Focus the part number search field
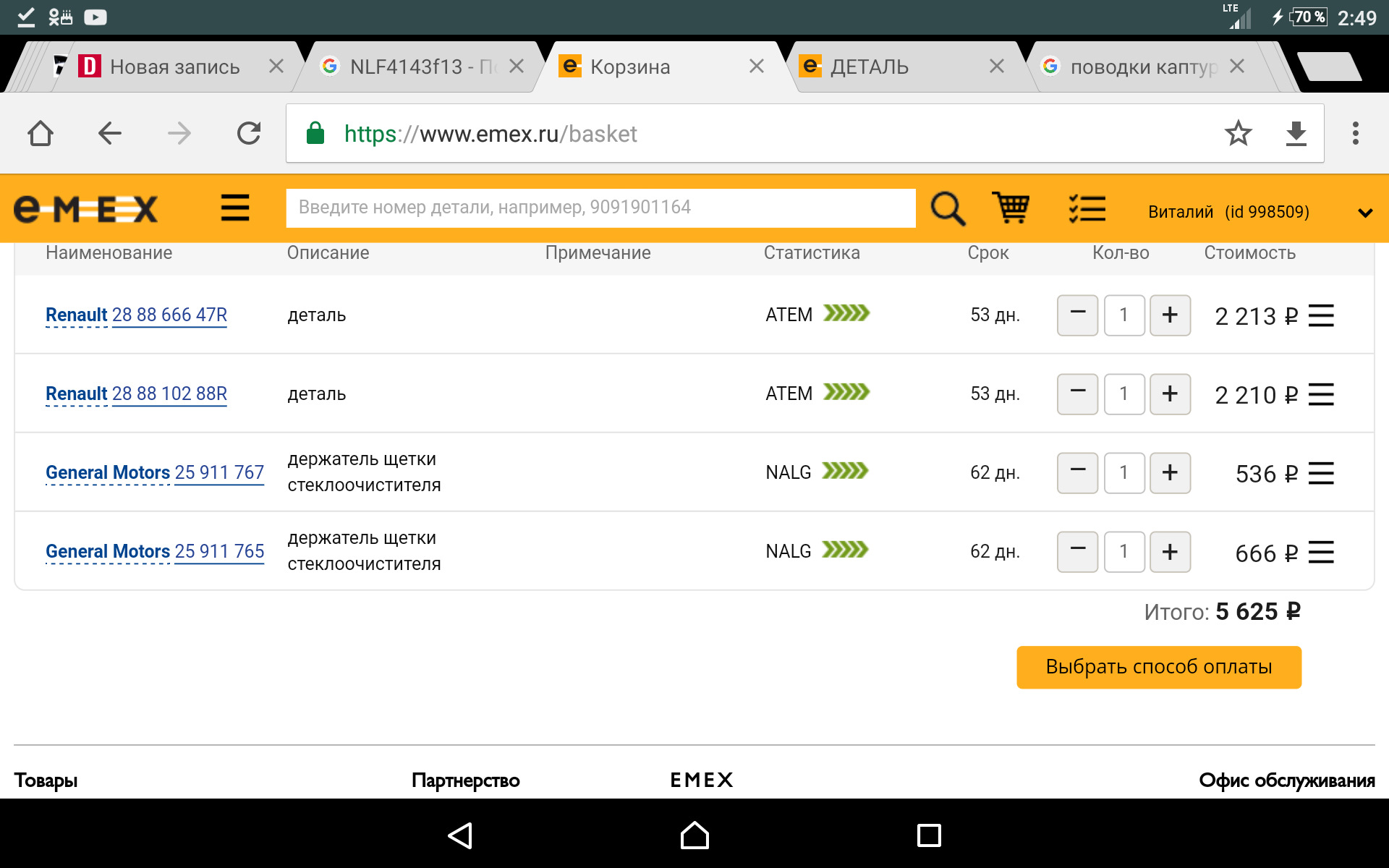1389x868 pixels. coord(600,208)
